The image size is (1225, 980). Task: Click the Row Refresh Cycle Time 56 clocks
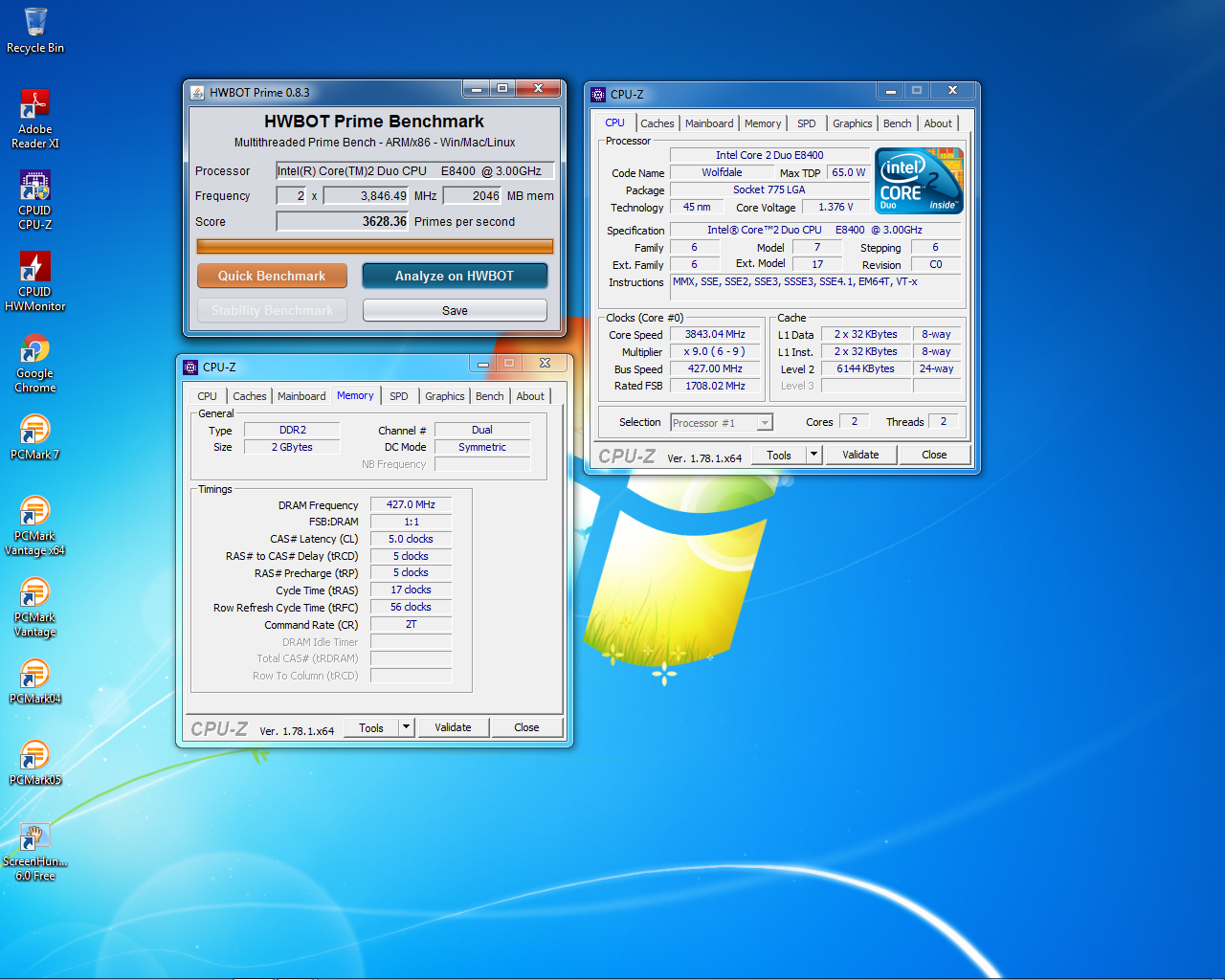pyautogui.click(x=411, y=607)
